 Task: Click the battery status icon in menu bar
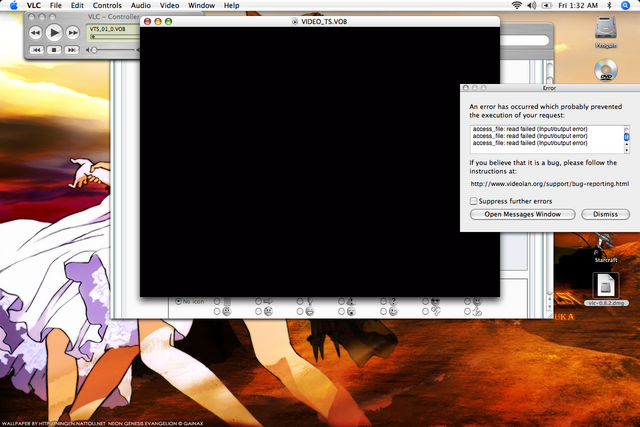tap(547, 5)
